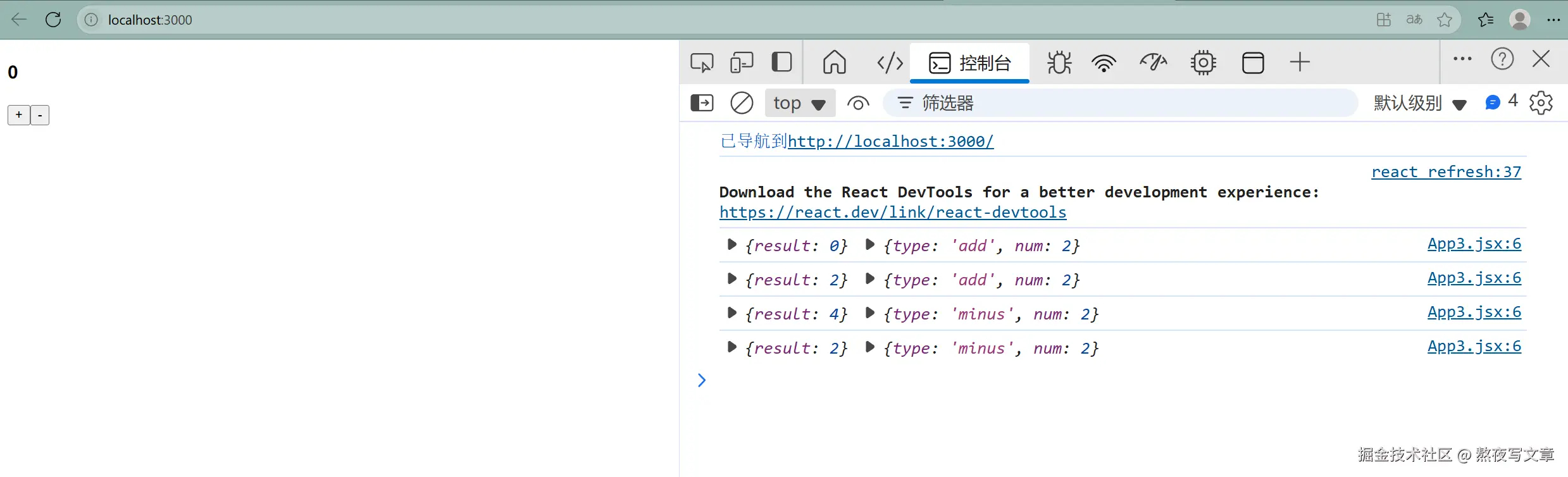Open console settings gear
Viewport: 1568px width, 477px height.
pyautogui.click(x=1541, y=102)
